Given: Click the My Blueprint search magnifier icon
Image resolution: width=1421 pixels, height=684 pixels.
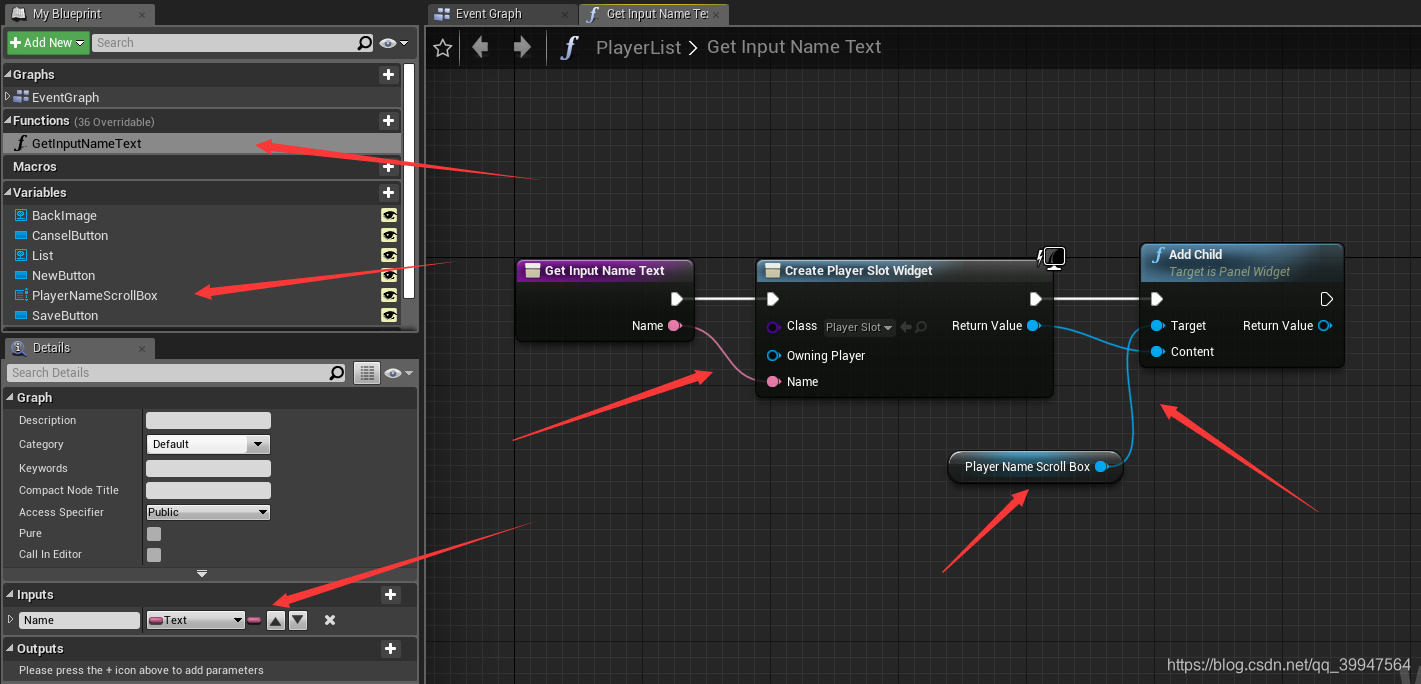Looking at the screenshot, I should click(365, 43).
